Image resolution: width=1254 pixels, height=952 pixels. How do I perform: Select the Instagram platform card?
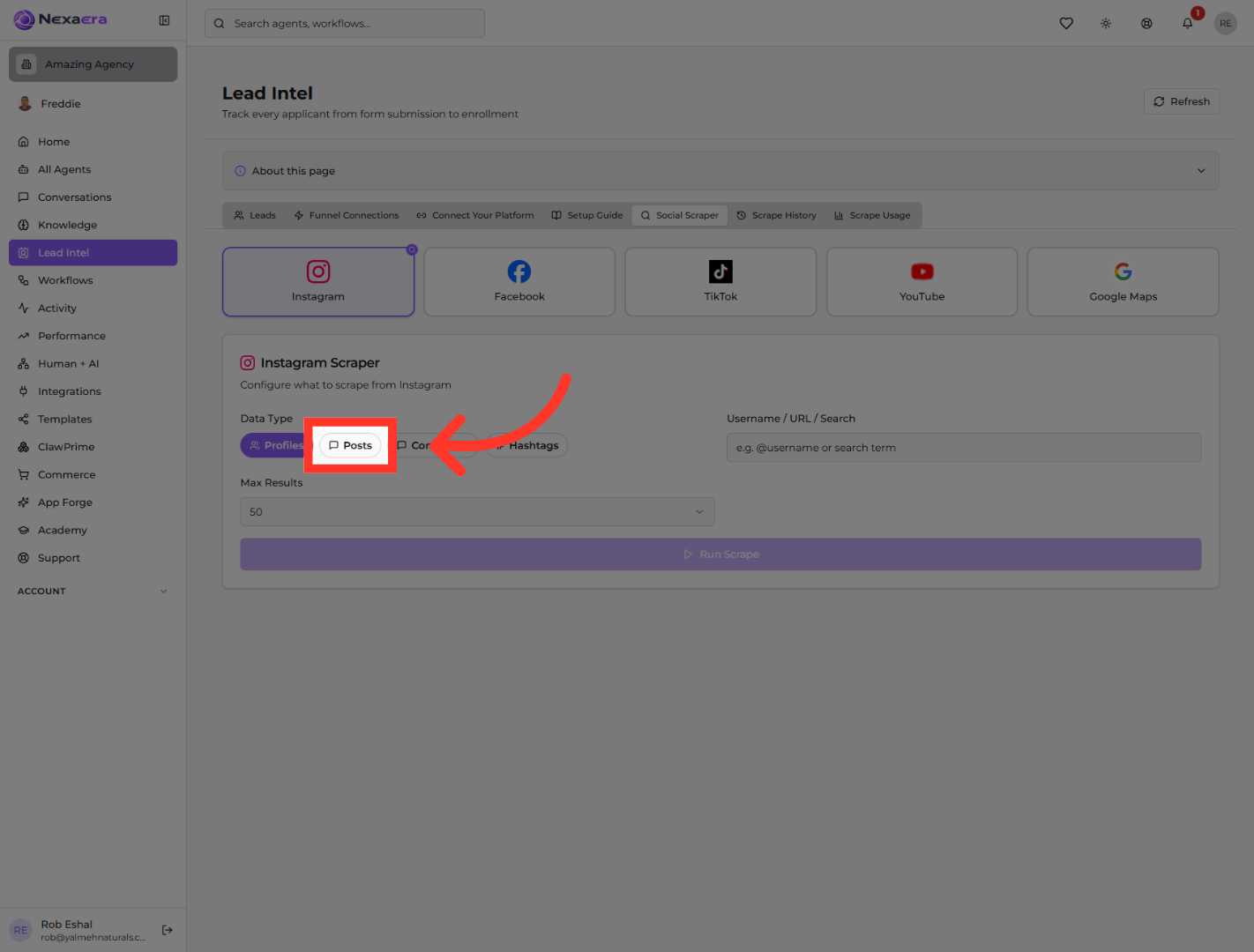coord(318,282)
